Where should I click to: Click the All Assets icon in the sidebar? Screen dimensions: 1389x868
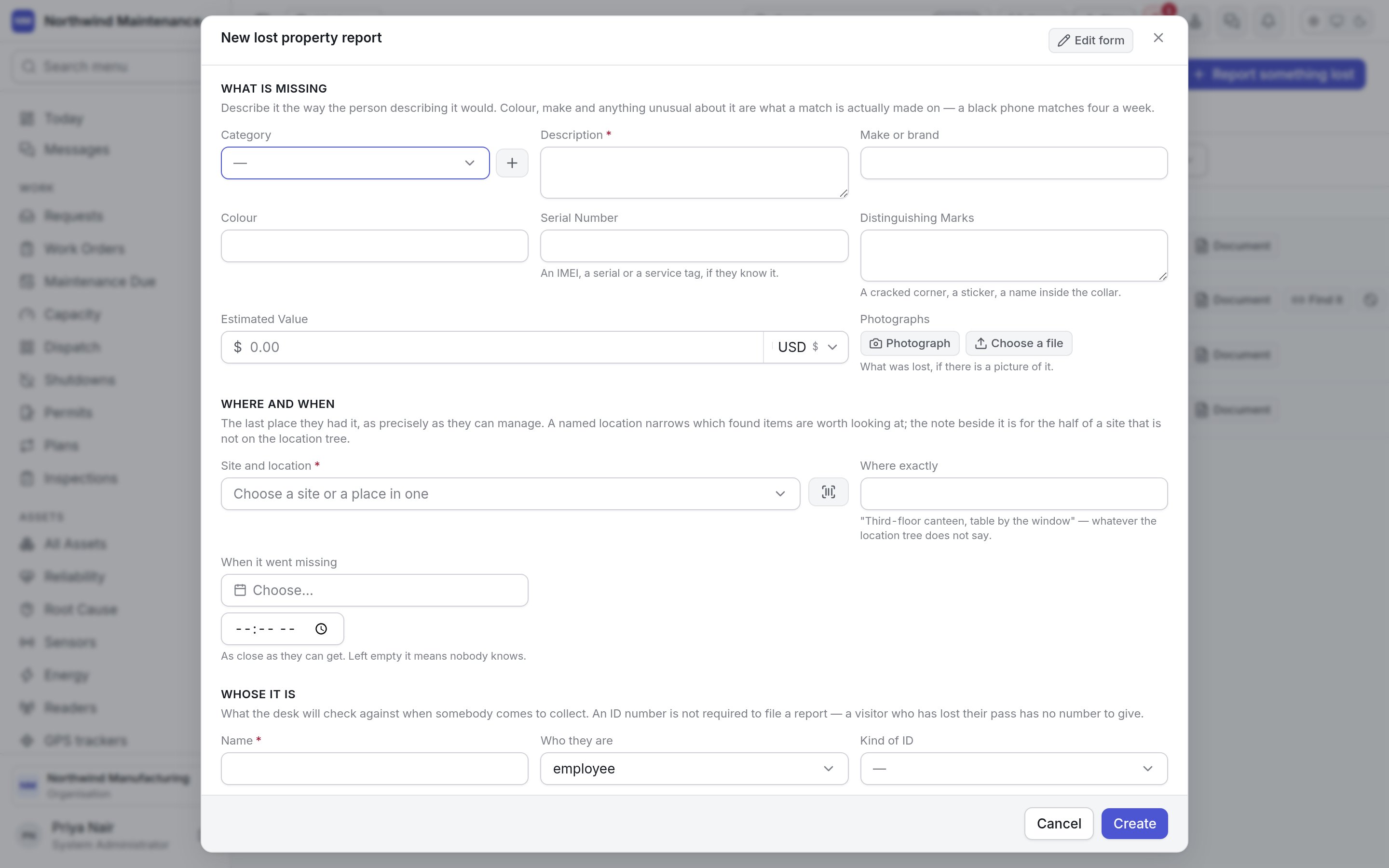(27, 543)
